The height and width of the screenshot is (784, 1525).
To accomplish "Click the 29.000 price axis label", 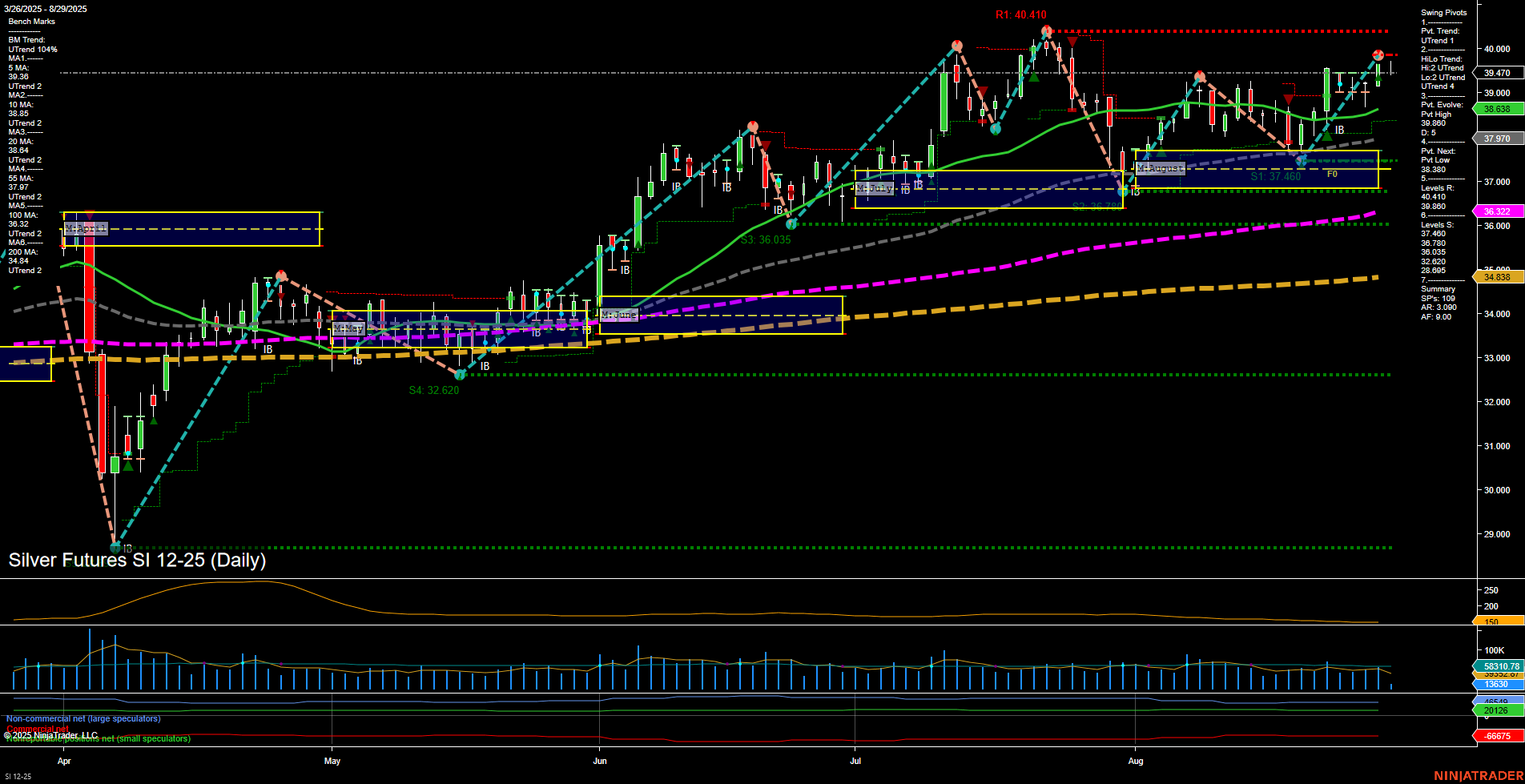I will click(x=1497, y=534).
